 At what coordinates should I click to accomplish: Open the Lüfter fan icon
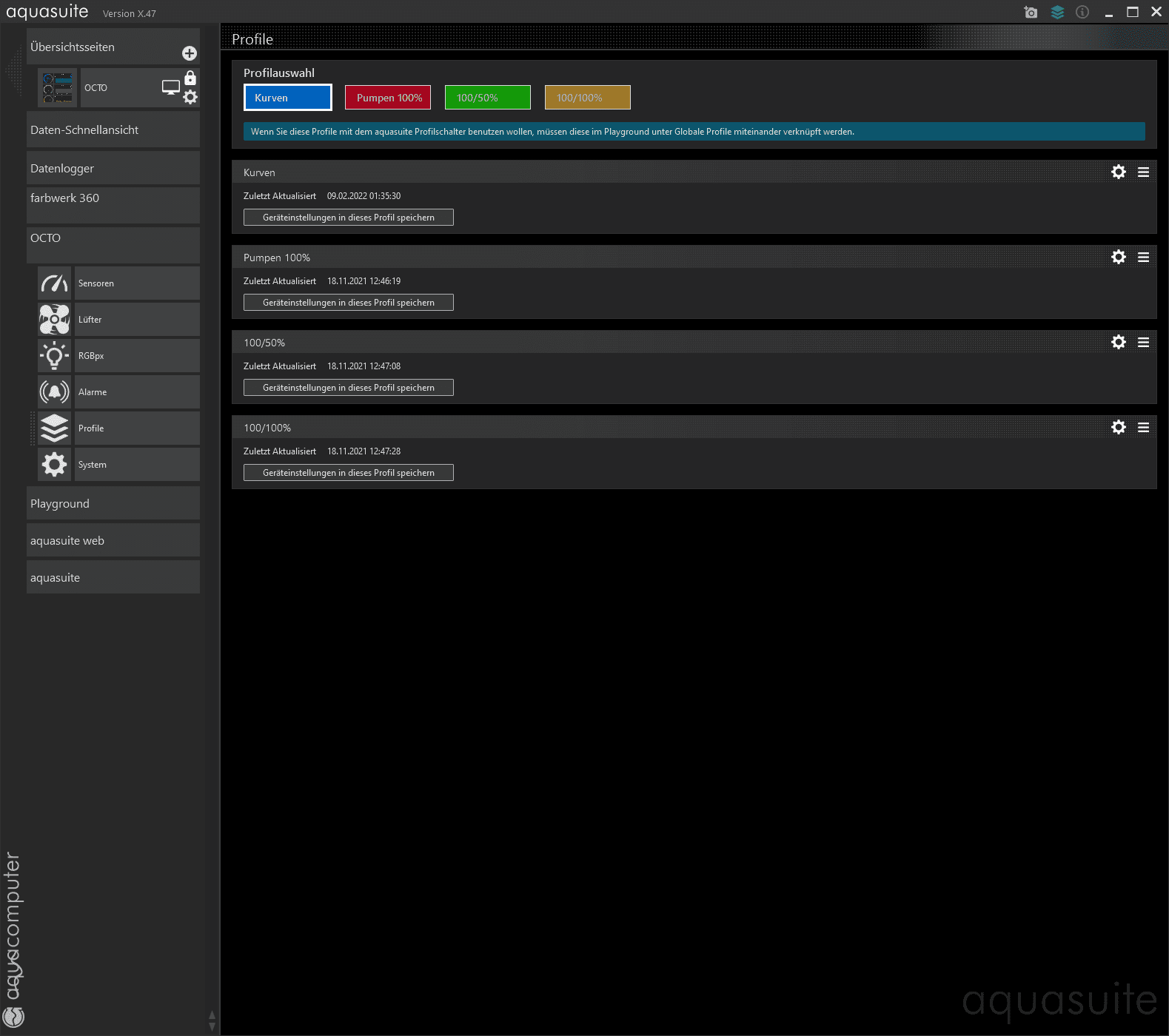click(x=55, y=320)
